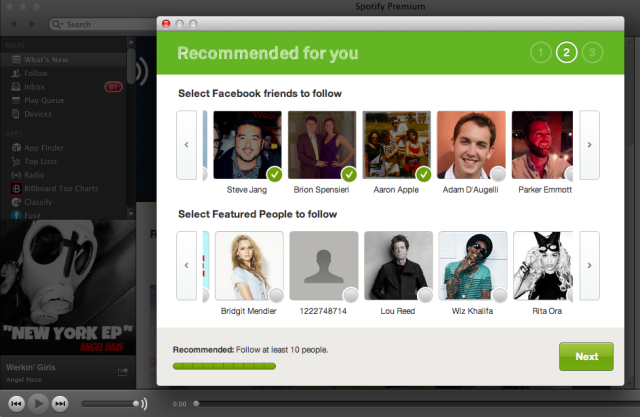Click the Top Lists icon
Screen dimensions: 640x417
[16, 162]
